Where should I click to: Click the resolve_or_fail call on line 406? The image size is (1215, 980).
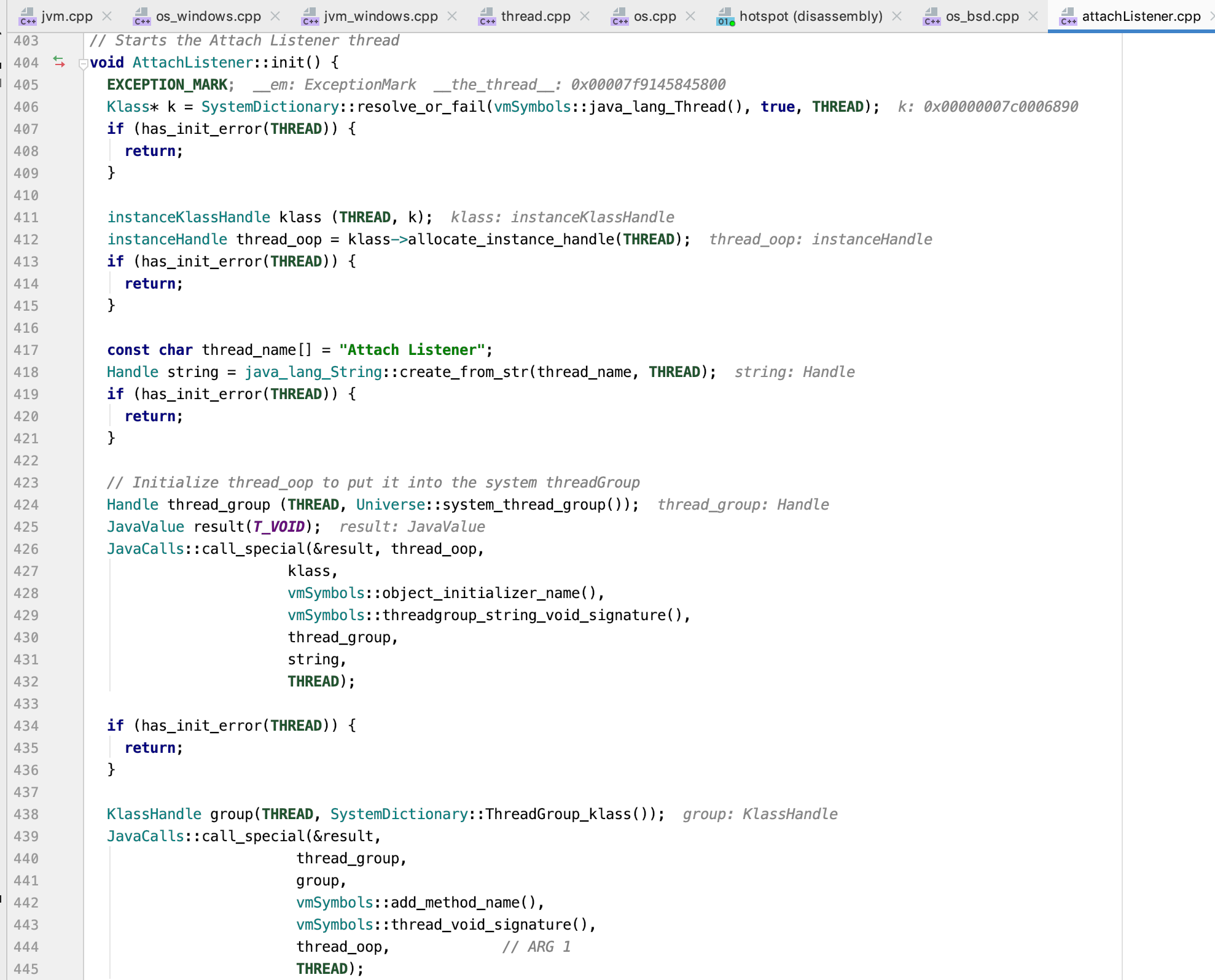click(421, 107)
